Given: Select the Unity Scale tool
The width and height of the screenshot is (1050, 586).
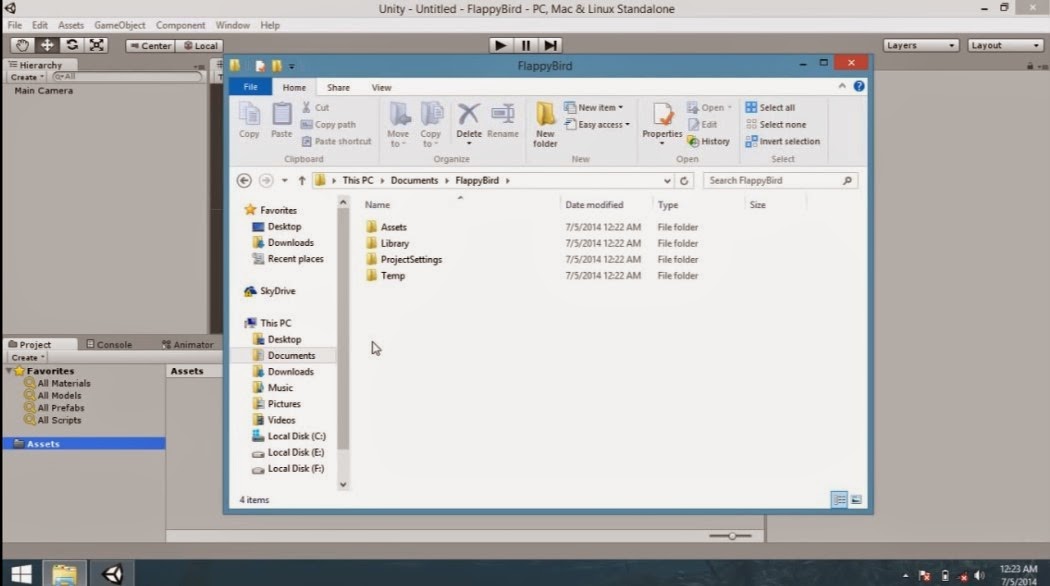Looking at the screenshot, I should (96, 45).
